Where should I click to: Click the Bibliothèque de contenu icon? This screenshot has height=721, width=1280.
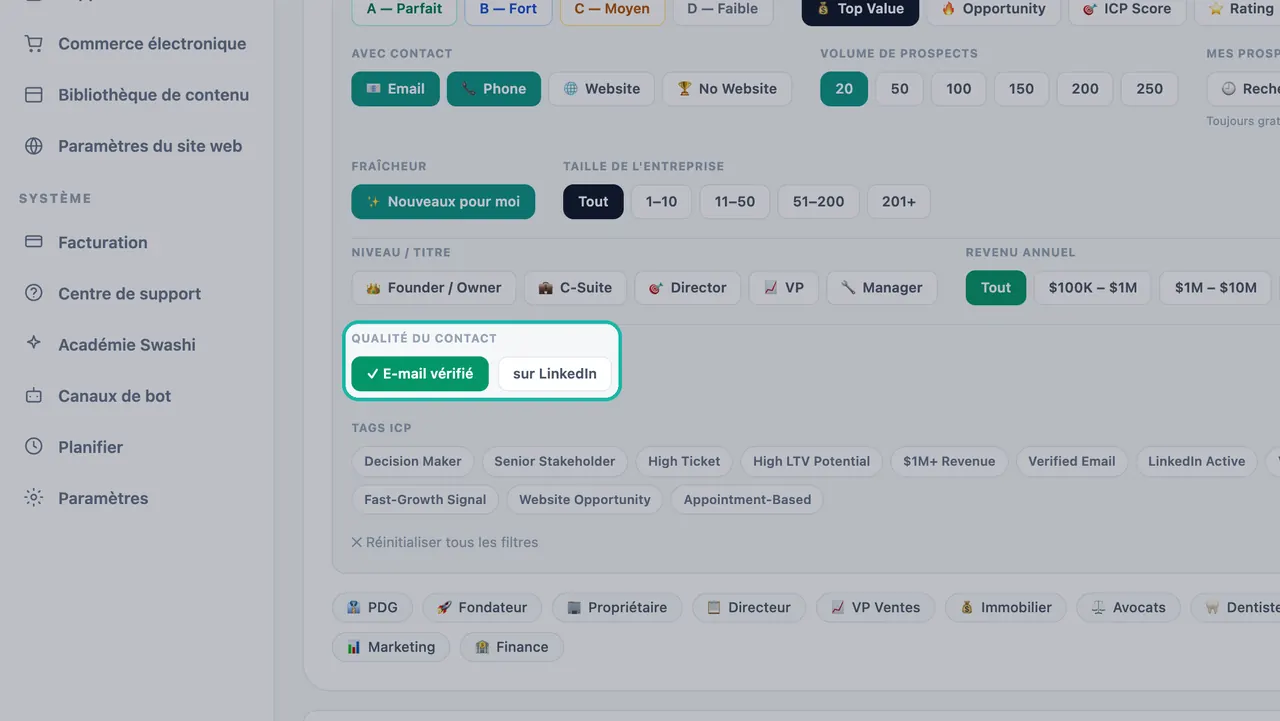click(34, 95)
